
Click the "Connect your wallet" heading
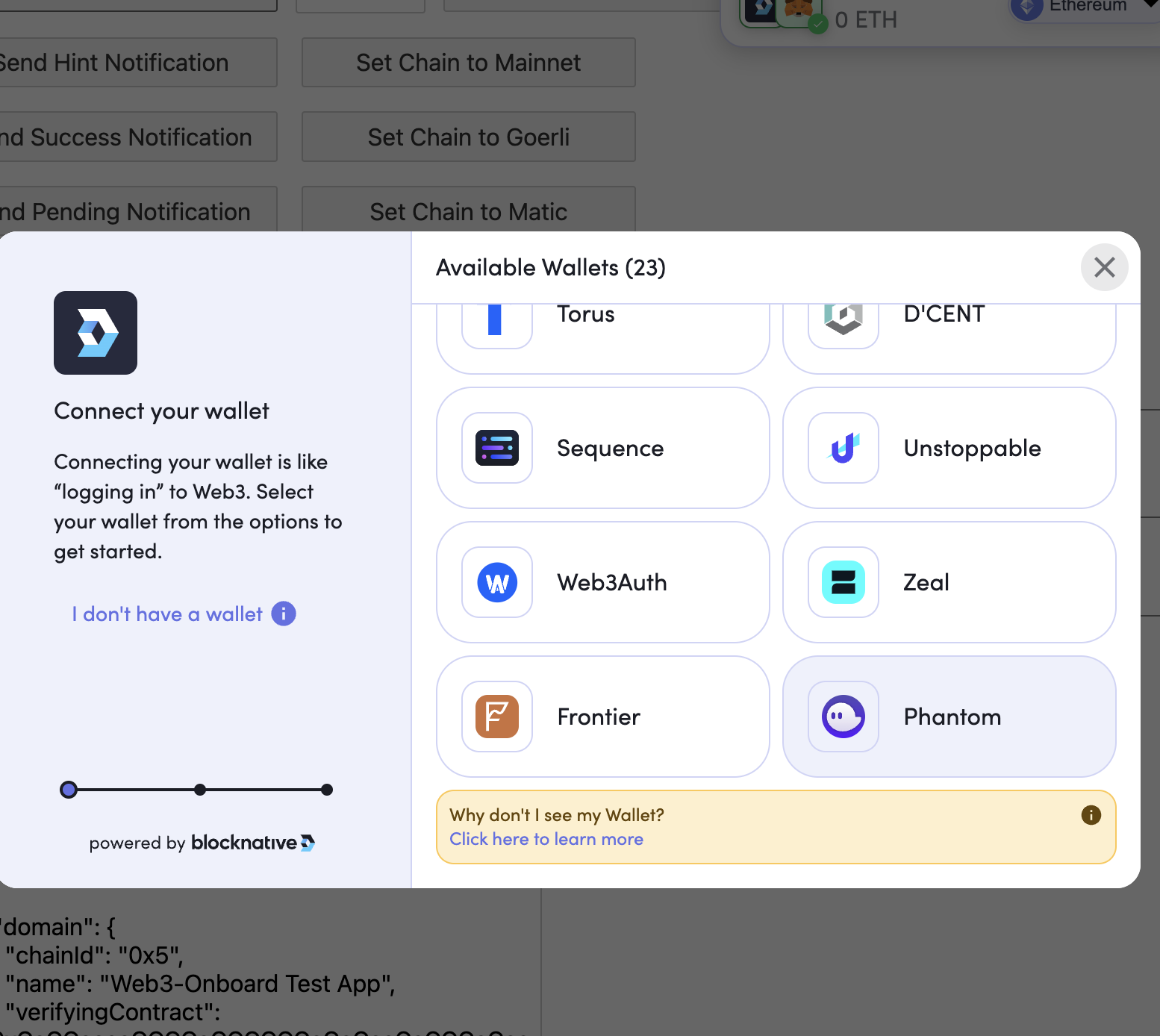click(161, 411)
